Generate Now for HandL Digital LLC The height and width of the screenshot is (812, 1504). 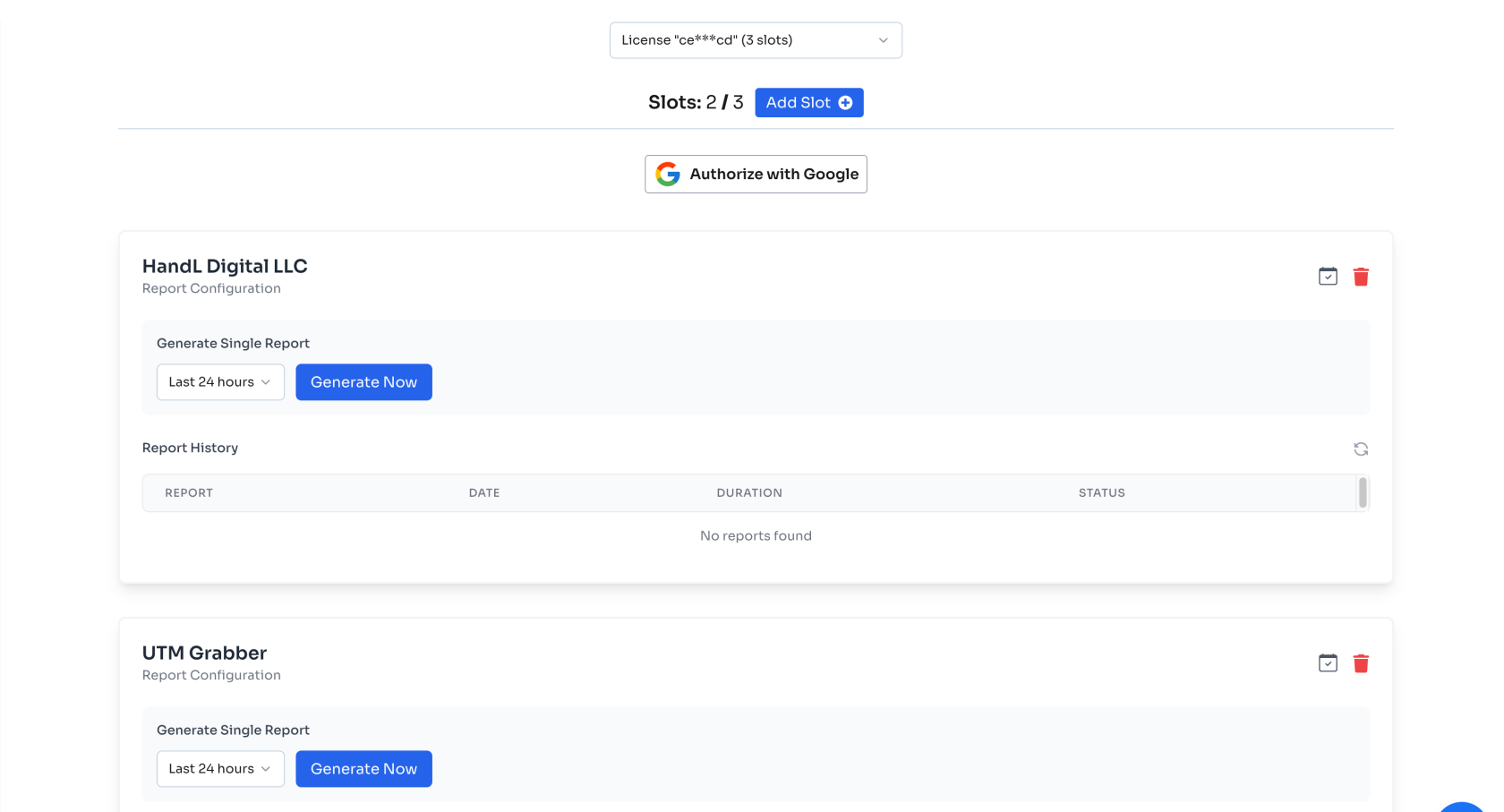[363, 382]
